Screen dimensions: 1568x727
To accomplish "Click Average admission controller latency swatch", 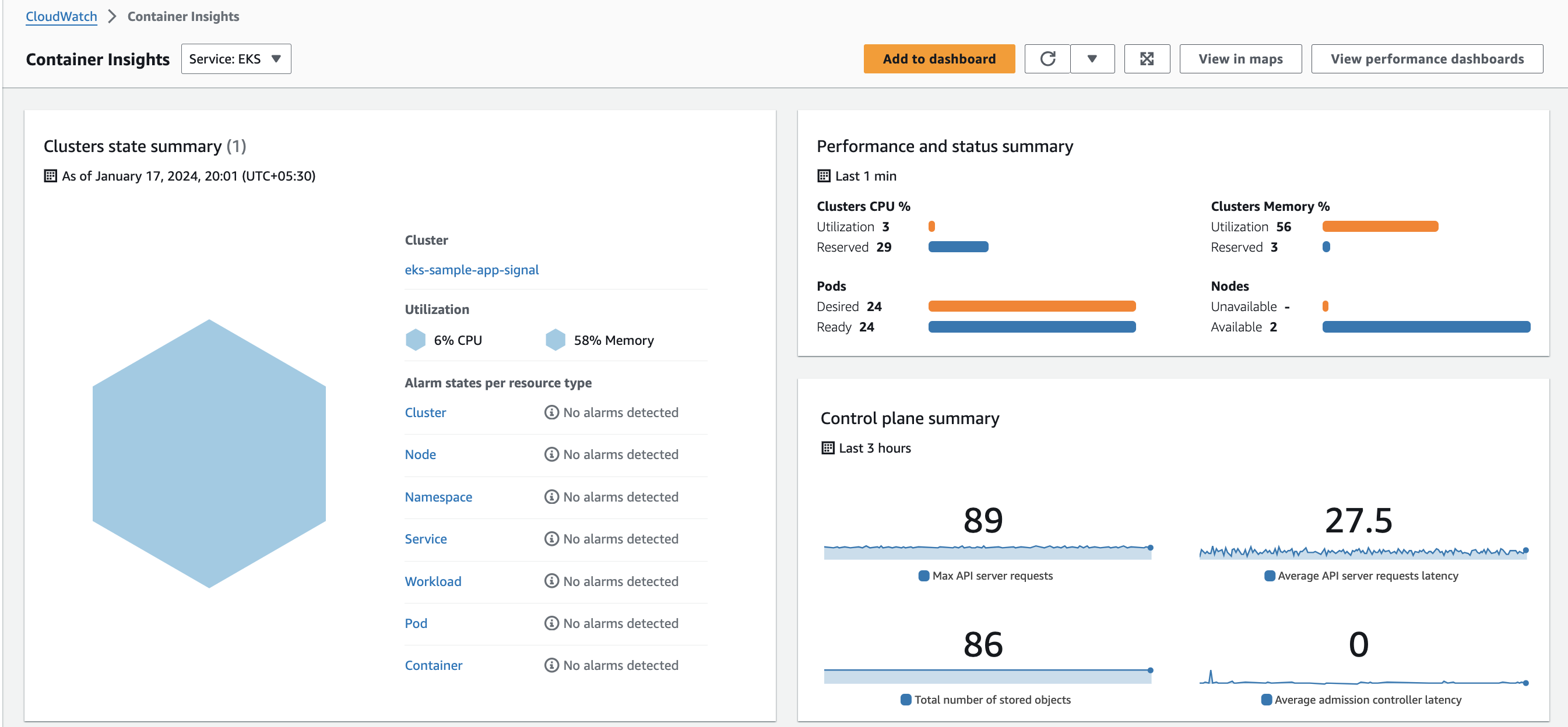I will [x=1266, y=700].
